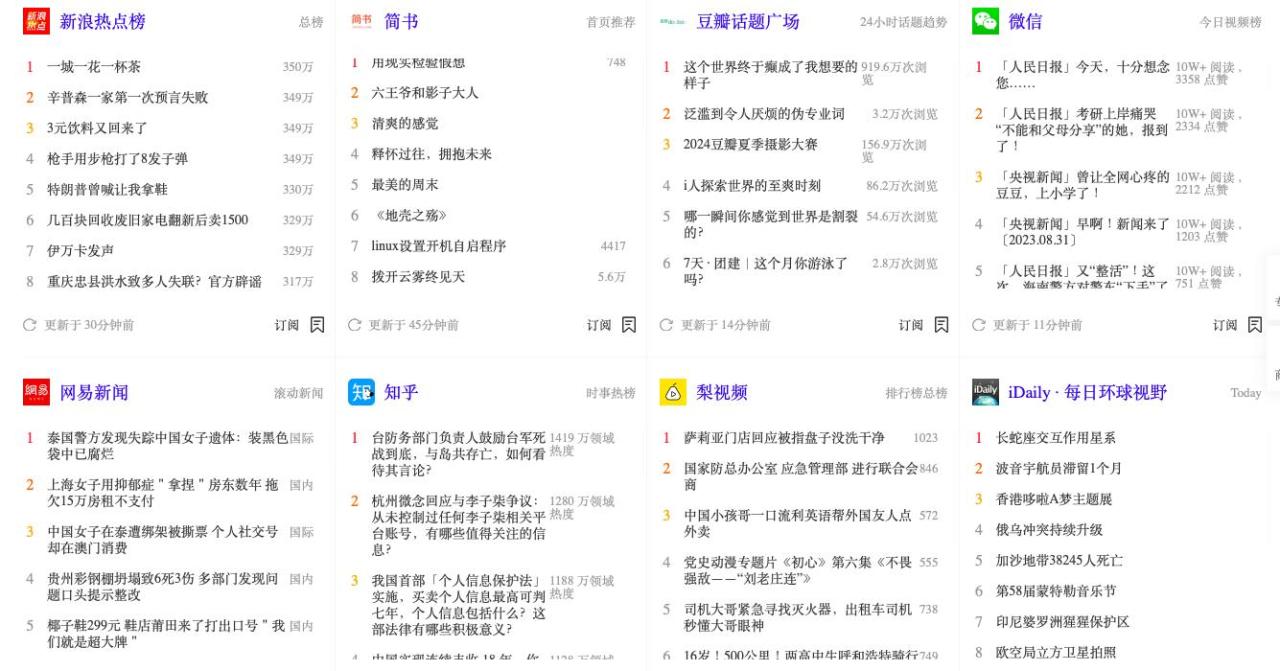The height and width of the screenshot is (671, 1280).
Task: Open 网易 headline 上海女子用抑郁症拿捏房东
Action: click(x=164, y=493)
